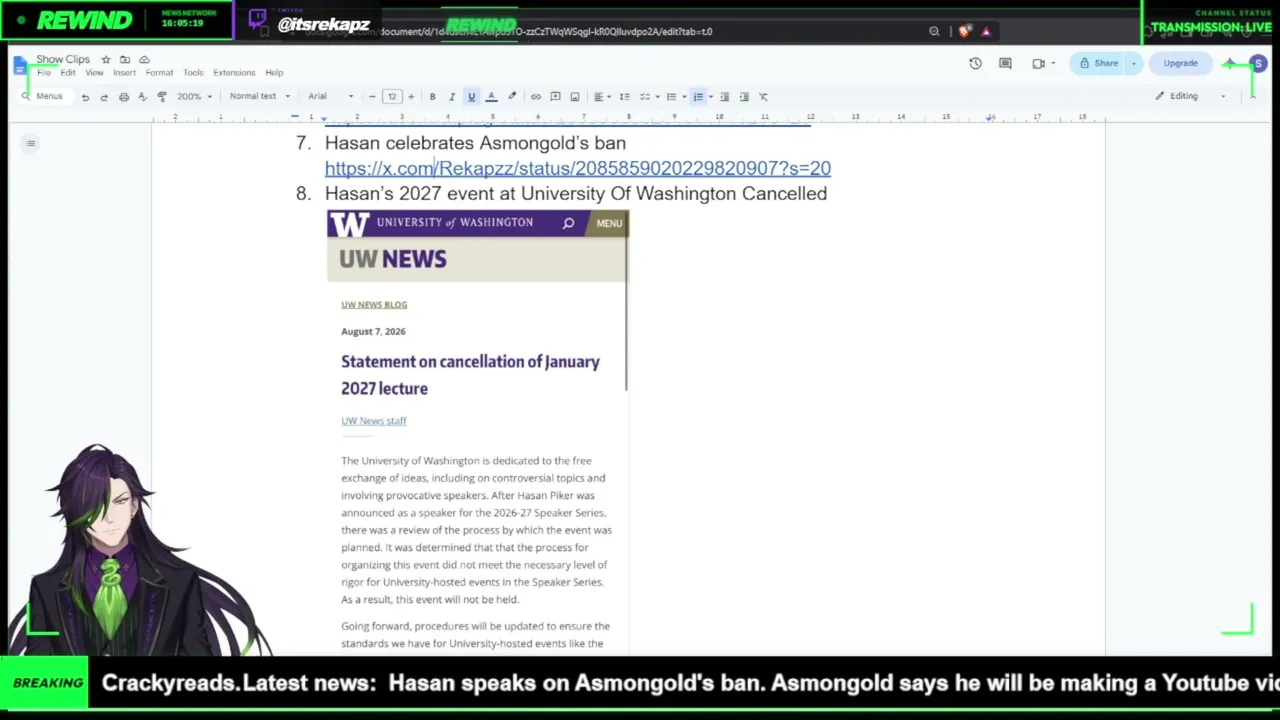Viewport: 1280px width, 720px height.
Task: Click the UW News search icon
Action: [x=568, y=223]
